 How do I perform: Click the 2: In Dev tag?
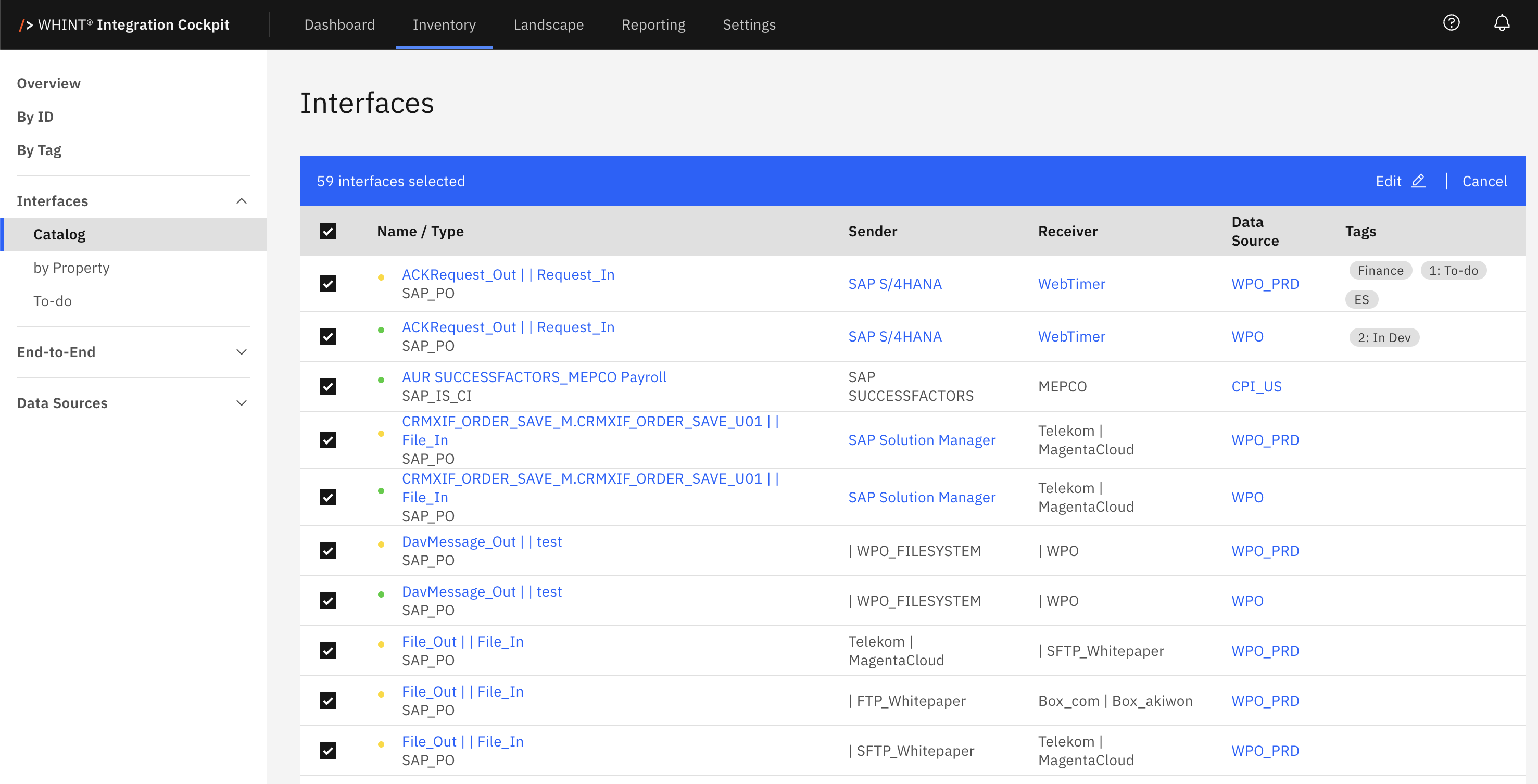1383,337
